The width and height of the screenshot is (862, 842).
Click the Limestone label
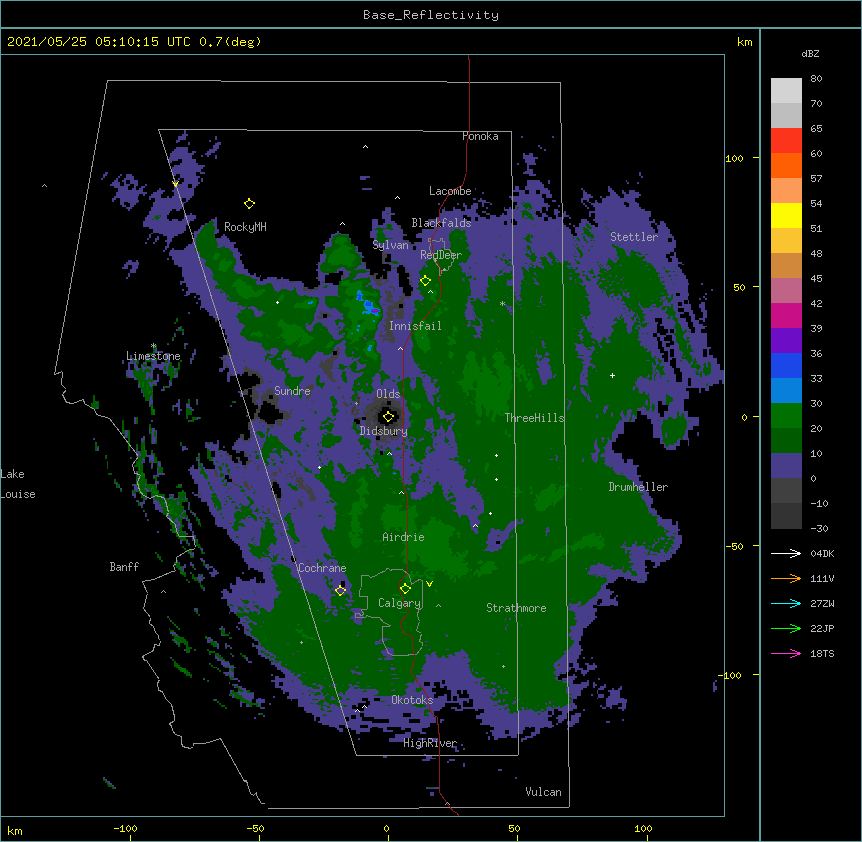(x=153, y=356)
